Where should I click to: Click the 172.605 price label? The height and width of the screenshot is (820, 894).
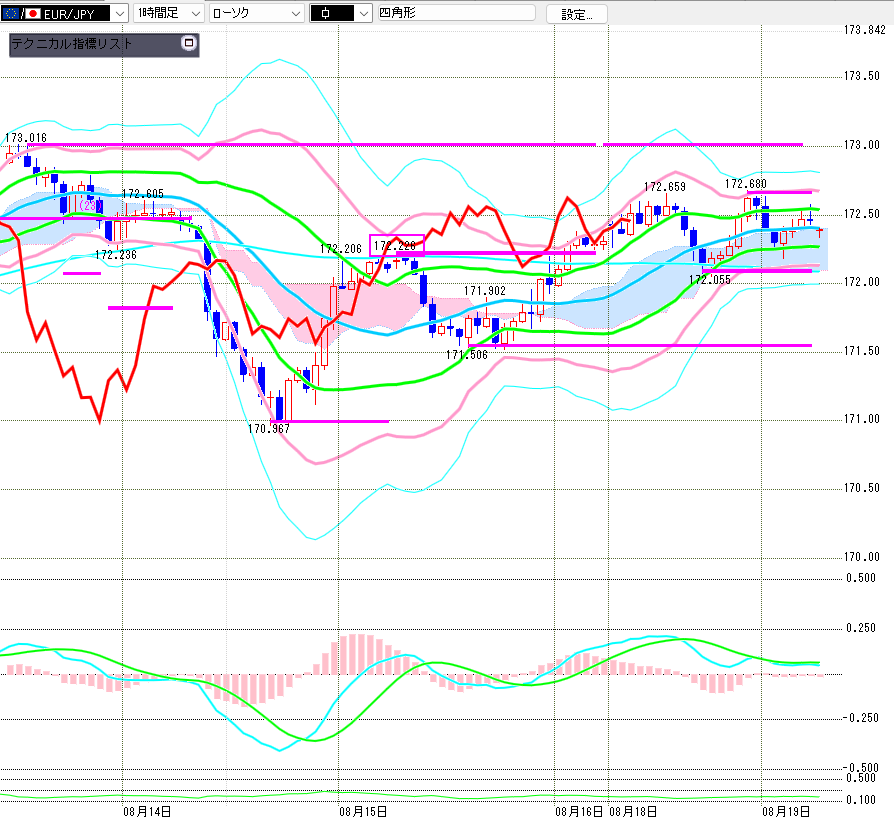pyautogui.click(x=143, y=194)
